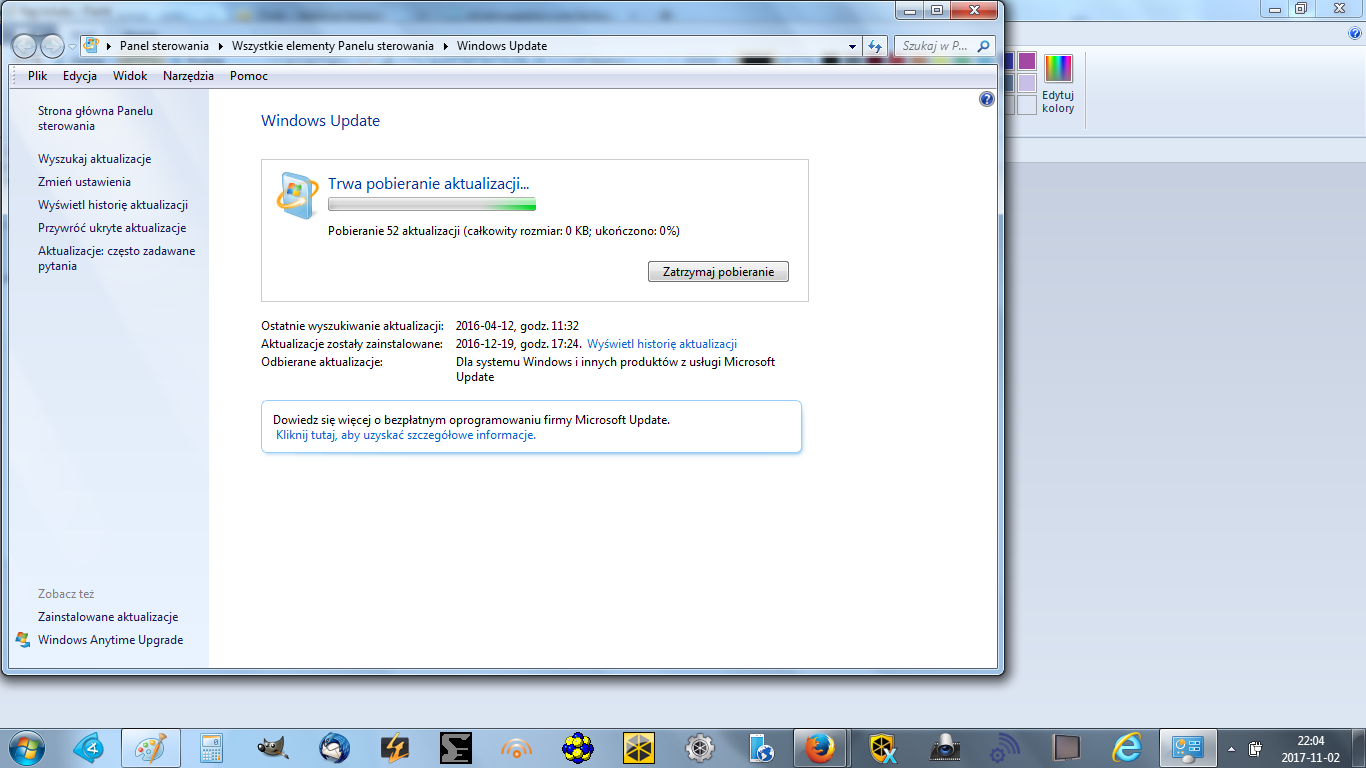
Task: Click the yellow shield with X taskbar icon
Action: [882, 748]
